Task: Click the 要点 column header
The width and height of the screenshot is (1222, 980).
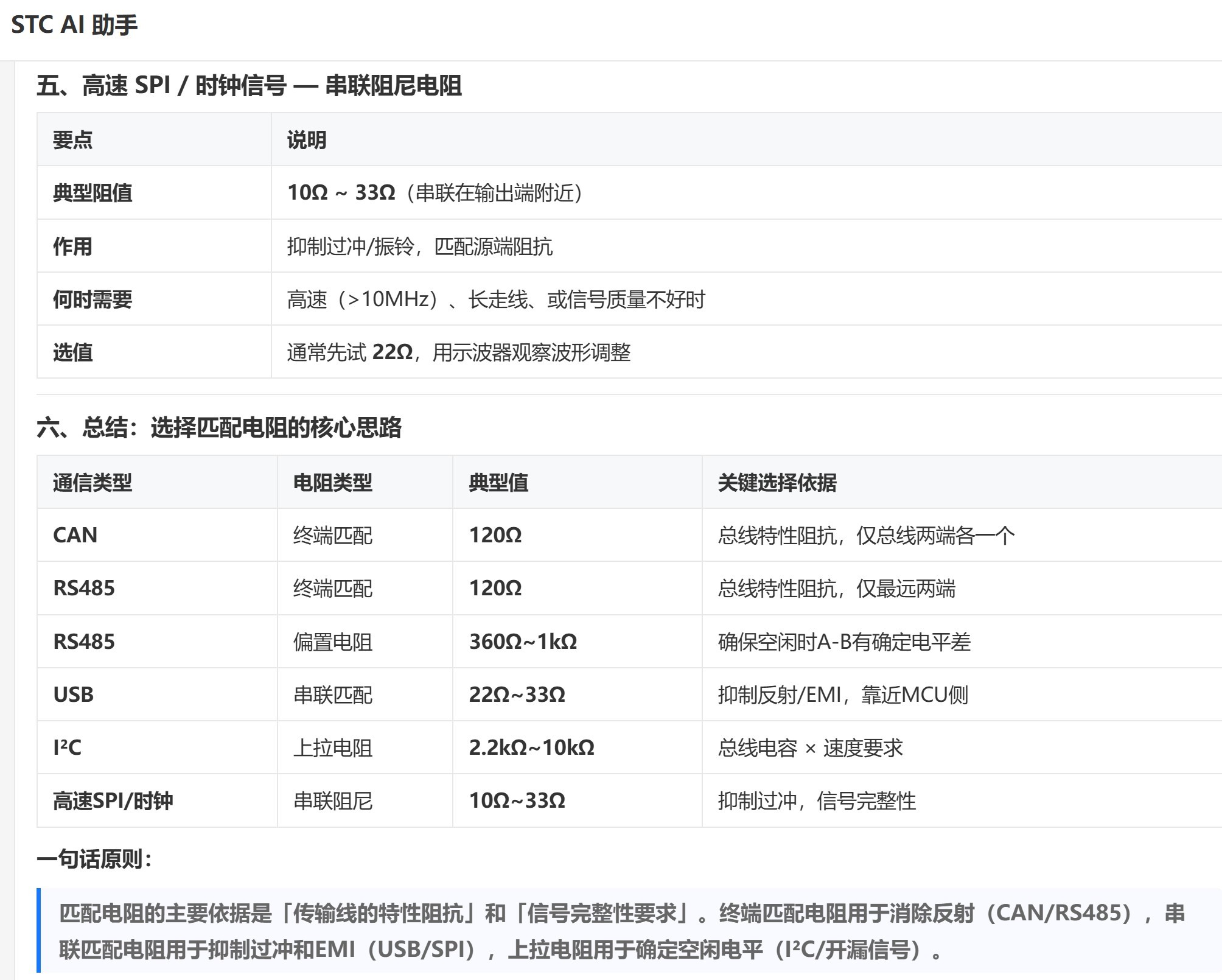Action: click(72, 140)
